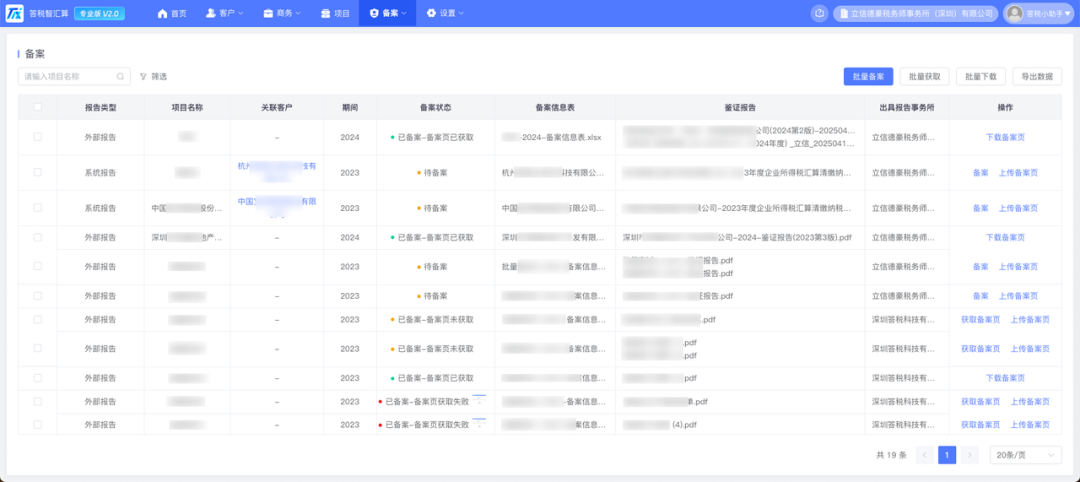Image resolution: width=1080 pixels, height=482 pixels.
Task: Expand the 设置 menu
Action: [x=445, y=13]
